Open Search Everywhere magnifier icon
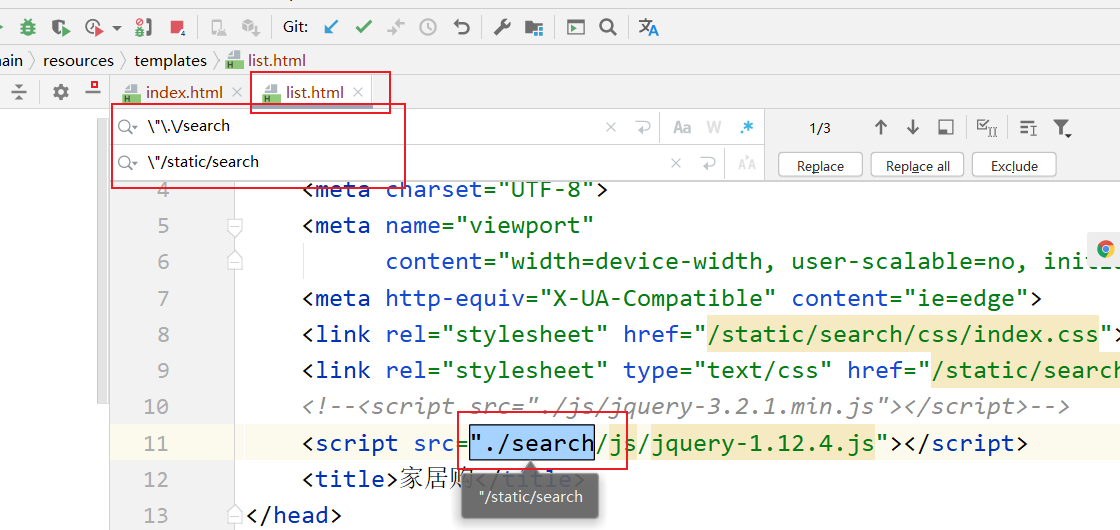The image size is (1120, 530). click(607, 27)
